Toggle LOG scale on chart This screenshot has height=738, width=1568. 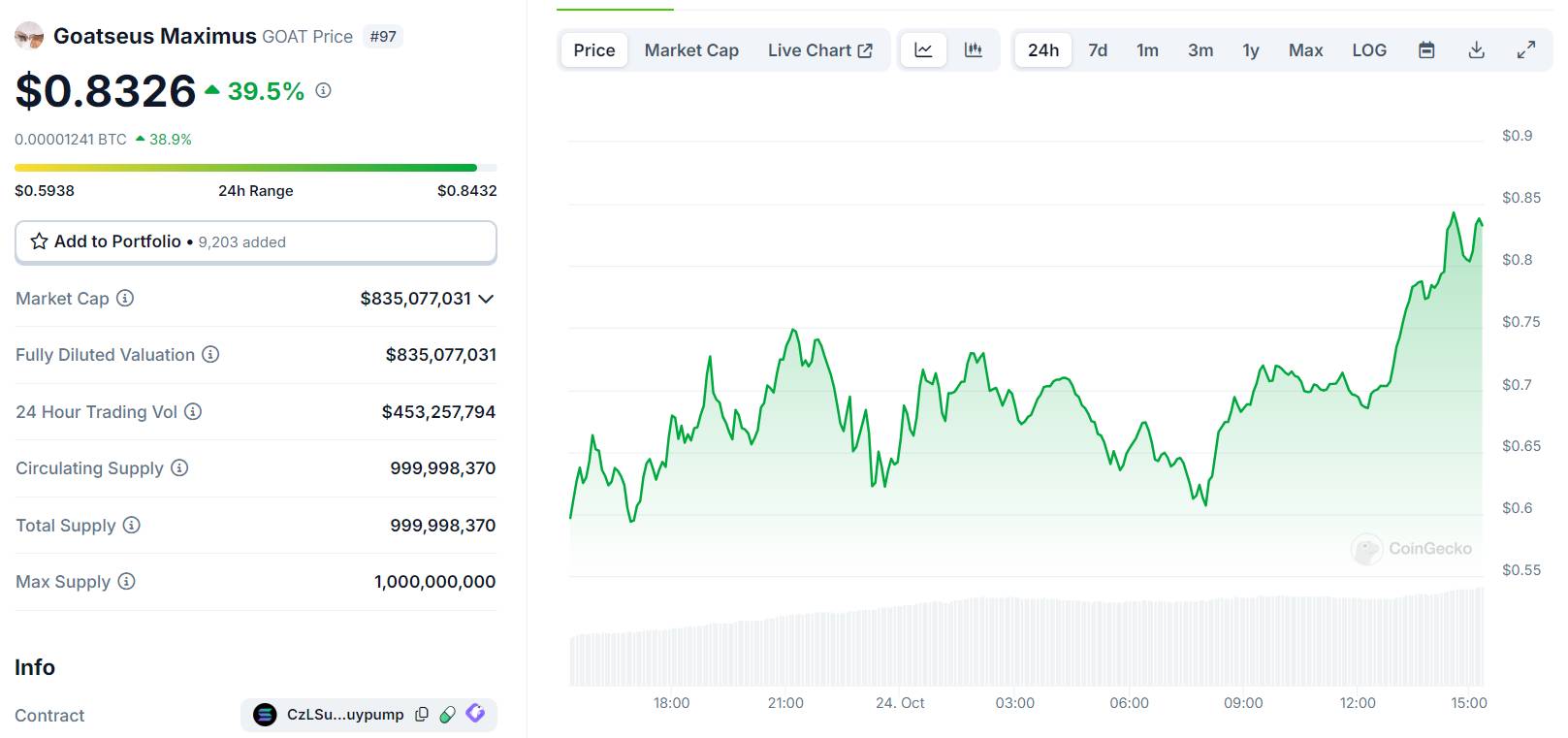(1369, 50)
